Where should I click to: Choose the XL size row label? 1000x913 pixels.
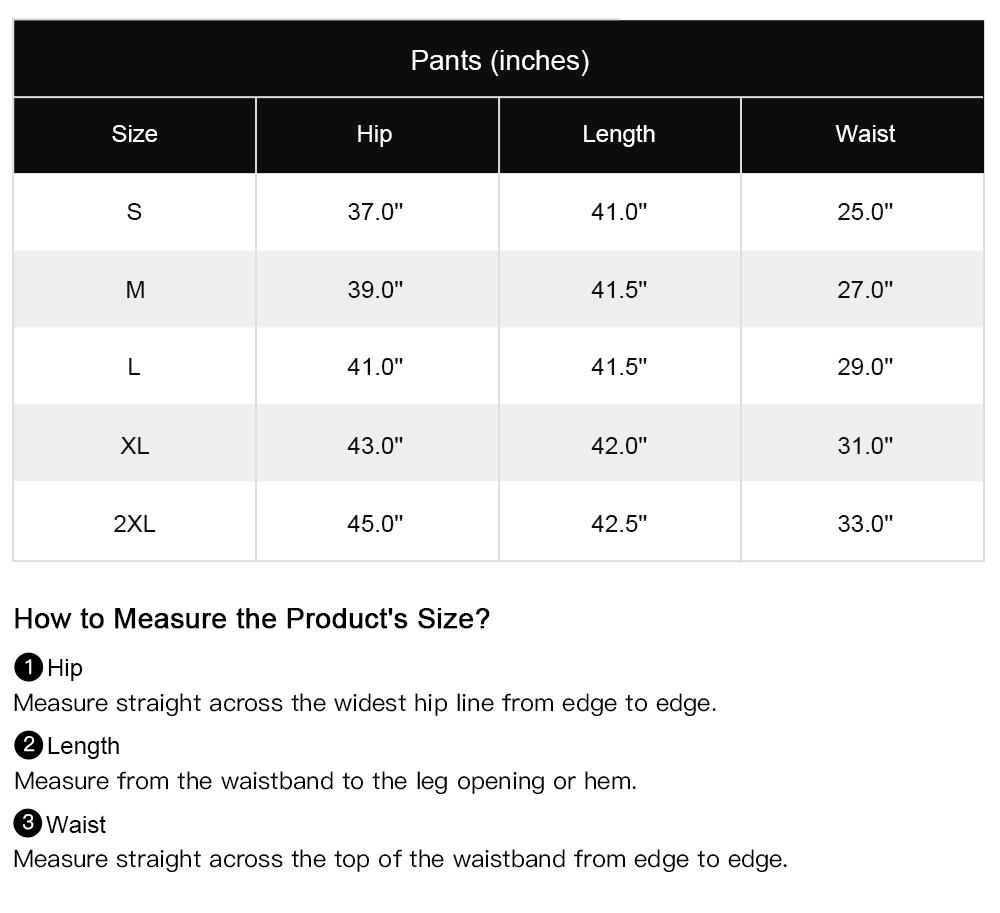(135, 446)
